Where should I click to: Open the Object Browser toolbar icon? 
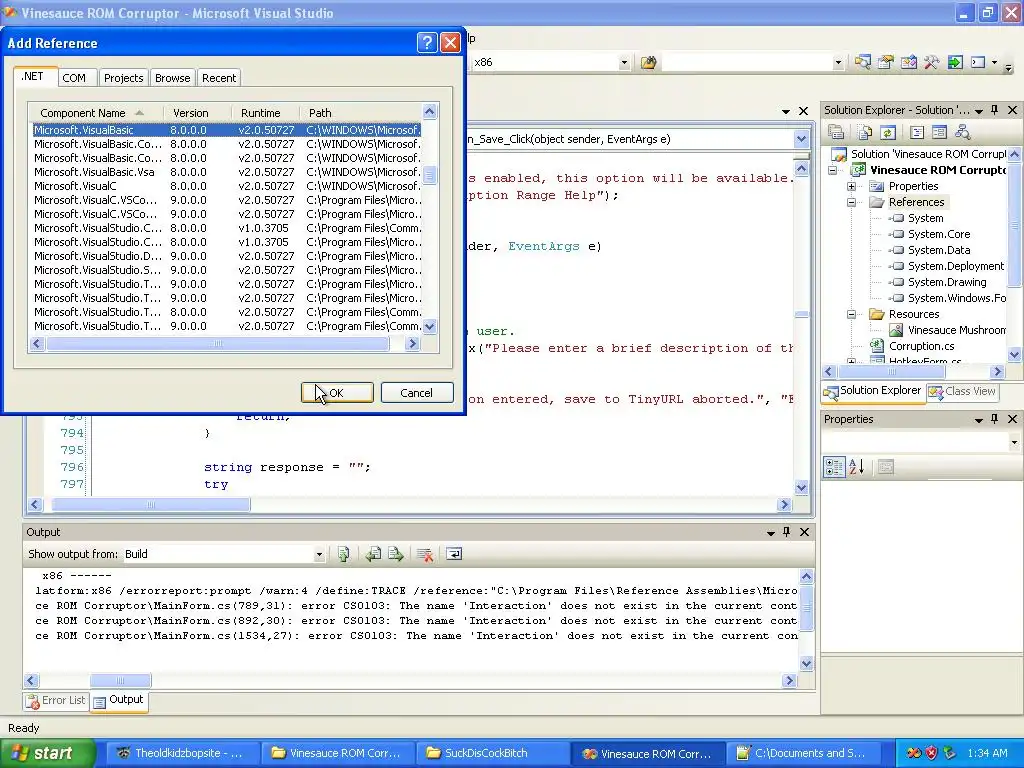click(908, 63)
